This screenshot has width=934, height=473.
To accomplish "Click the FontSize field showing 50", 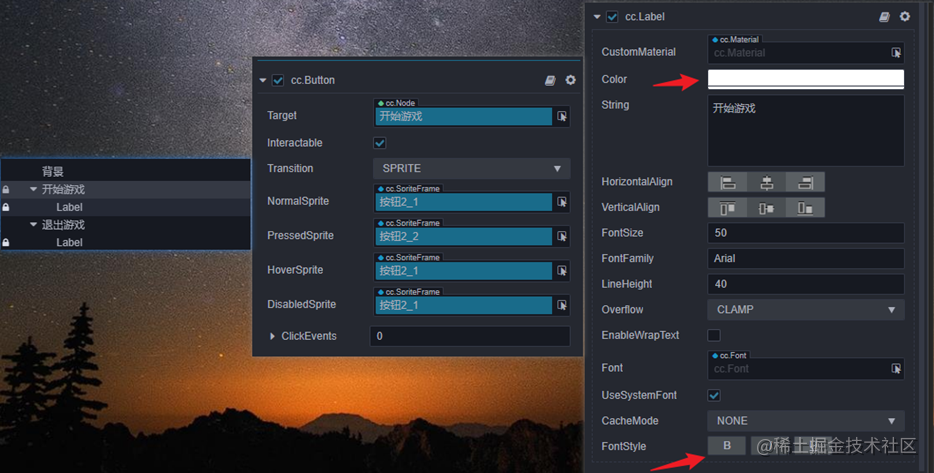I will [806, 233].
